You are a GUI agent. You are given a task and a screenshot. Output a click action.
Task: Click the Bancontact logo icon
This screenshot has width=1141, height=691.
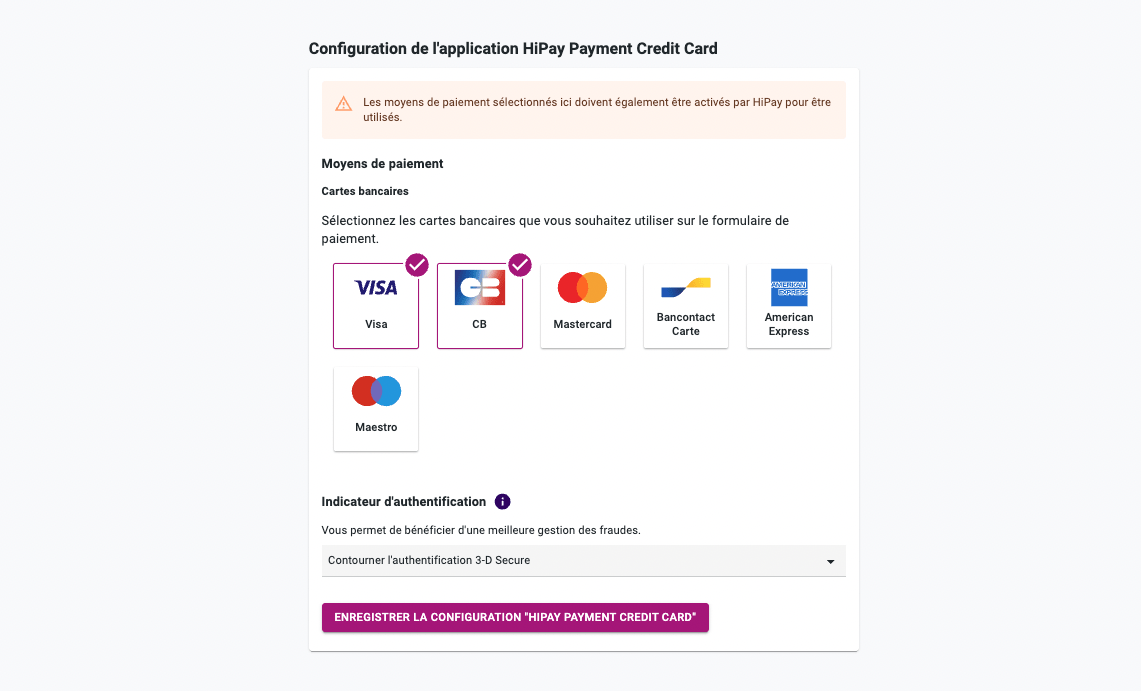[685, 287]
